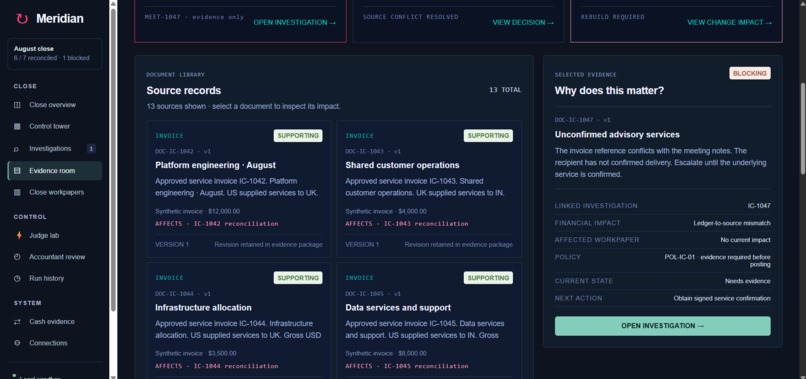Click DOC-IC-1047 · v1 identifier
Viewport: 806px width, 379px height.
point(582,120)
